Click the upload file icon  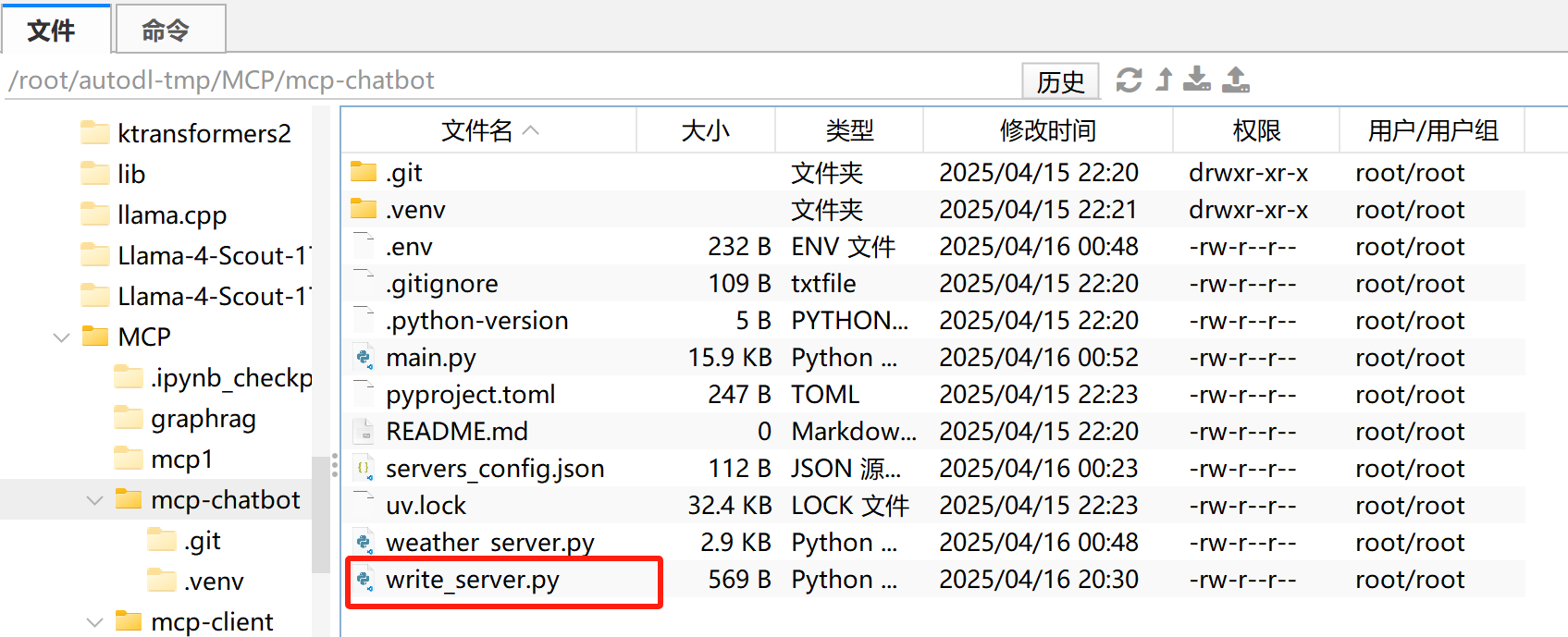click(x=1236, y=80)
